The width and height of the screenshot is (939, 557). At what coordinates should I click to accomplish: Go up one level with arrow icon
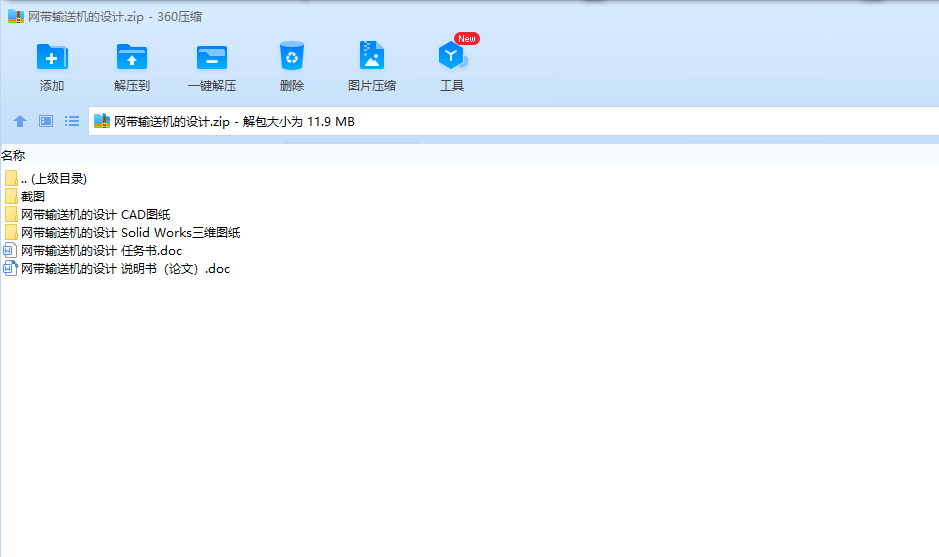tap(20, 122)
